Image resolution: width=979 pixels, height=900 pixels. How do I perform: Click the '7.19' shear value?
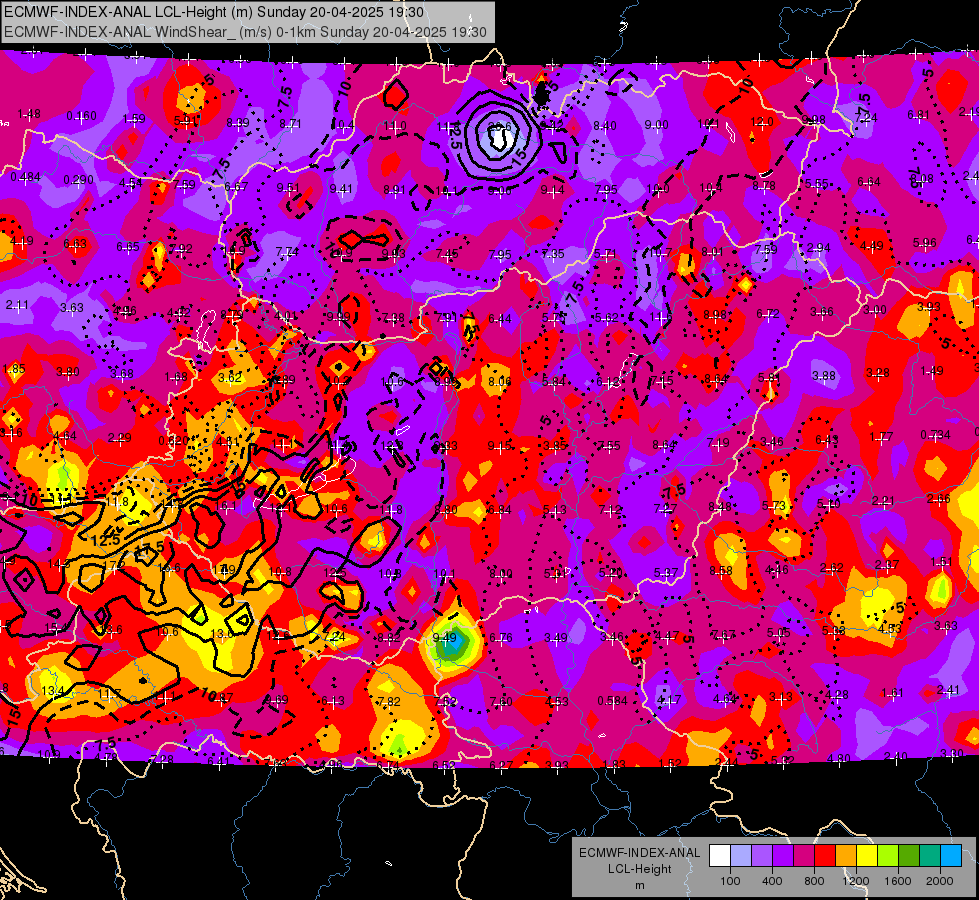pyautogui.click(x=718, y=443)
